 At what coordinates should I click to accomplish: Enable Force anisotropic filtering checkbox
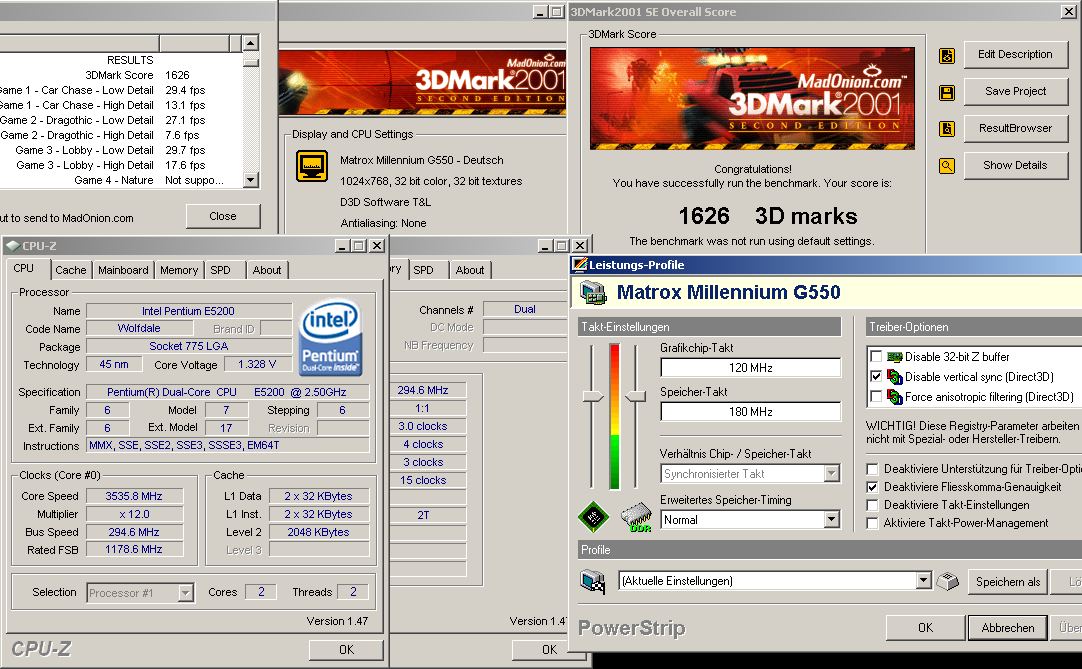876,397
